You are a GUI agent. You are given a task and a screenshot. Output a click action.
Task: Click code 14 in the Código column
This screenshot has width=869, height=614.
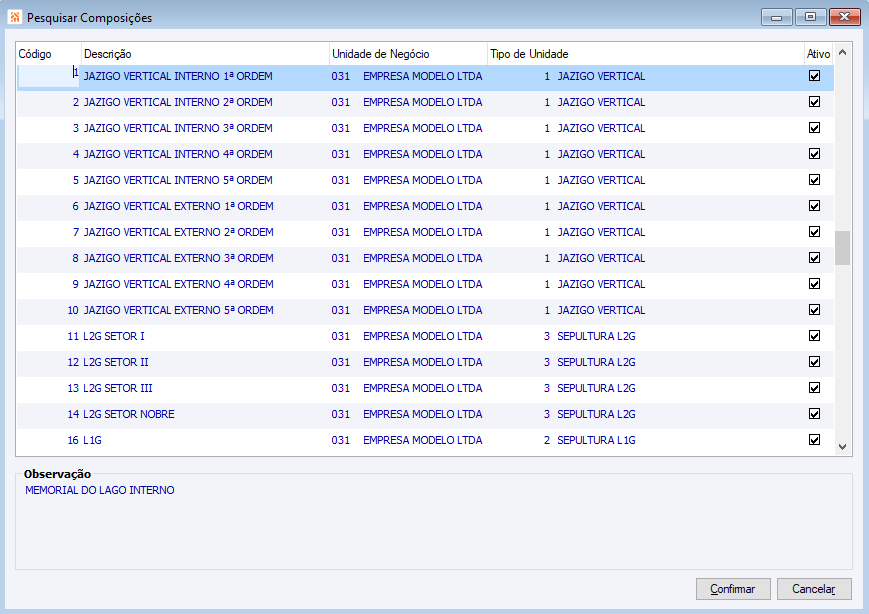(73, 415)
